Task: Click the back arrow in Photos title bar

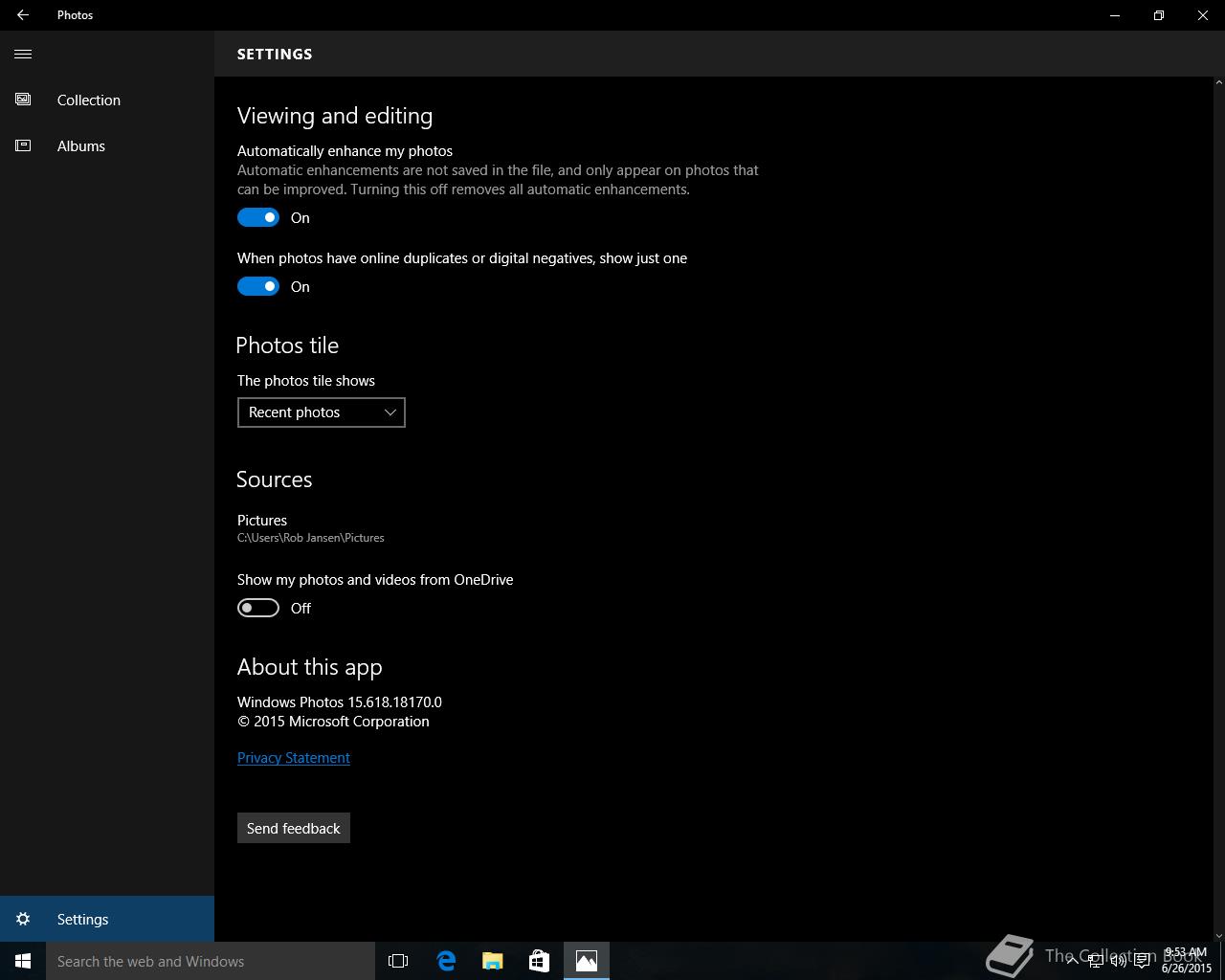Action: click(x=23, y=15)
